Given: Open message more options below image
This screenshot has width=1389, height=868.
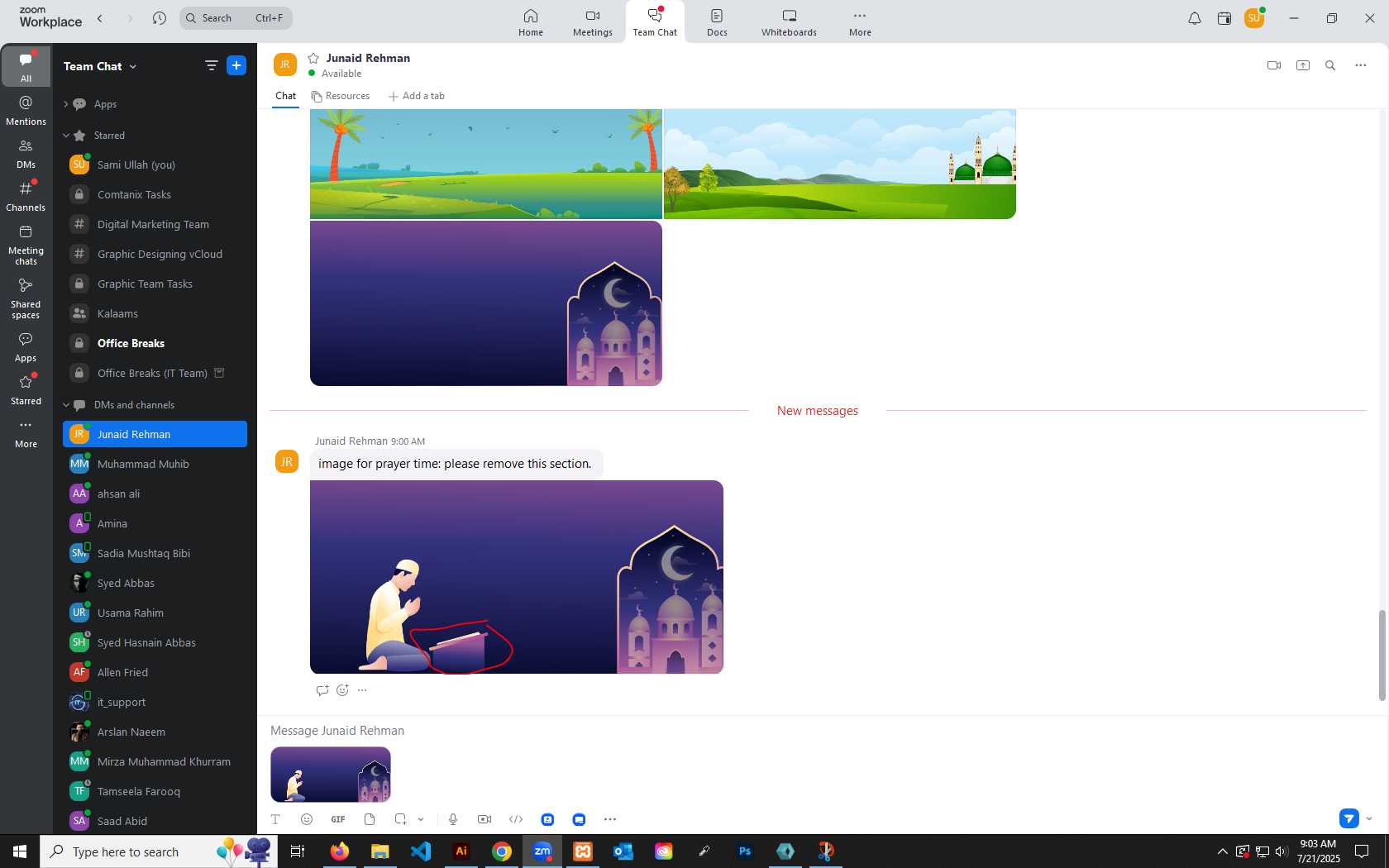Looking at the screenshot, I should (x=362, y=690).
